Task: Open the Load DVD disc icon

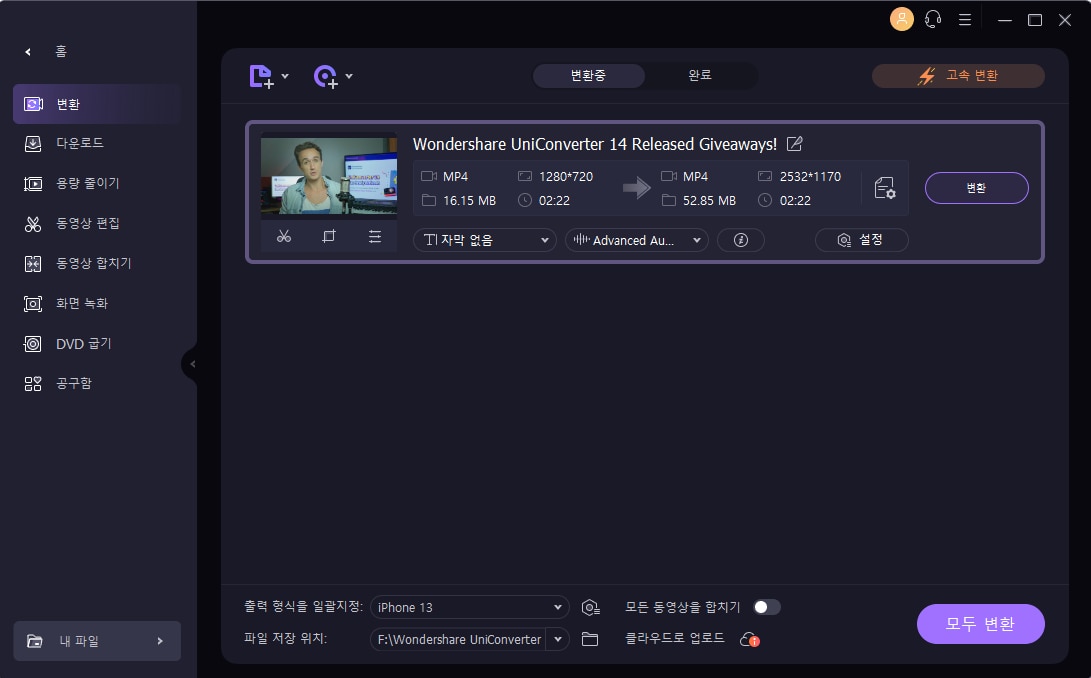Action: [326, 77]
